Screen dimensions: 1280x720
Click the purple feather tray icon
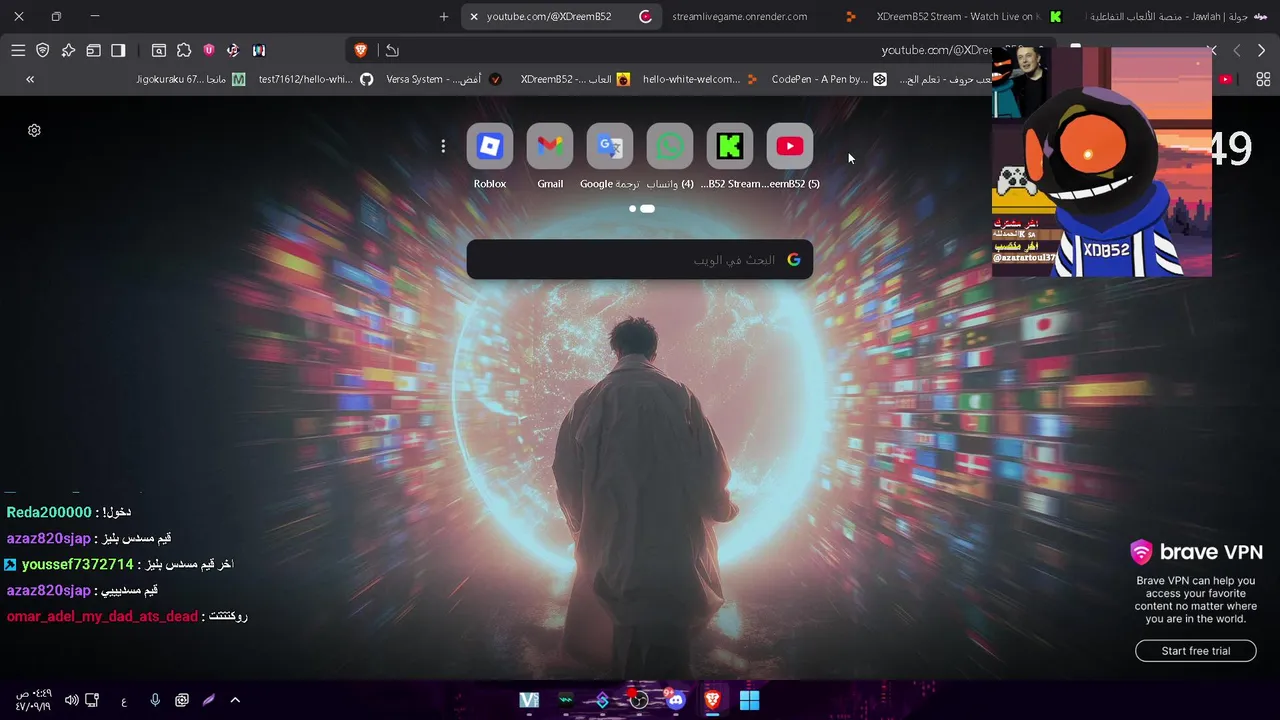coord(209,700)
